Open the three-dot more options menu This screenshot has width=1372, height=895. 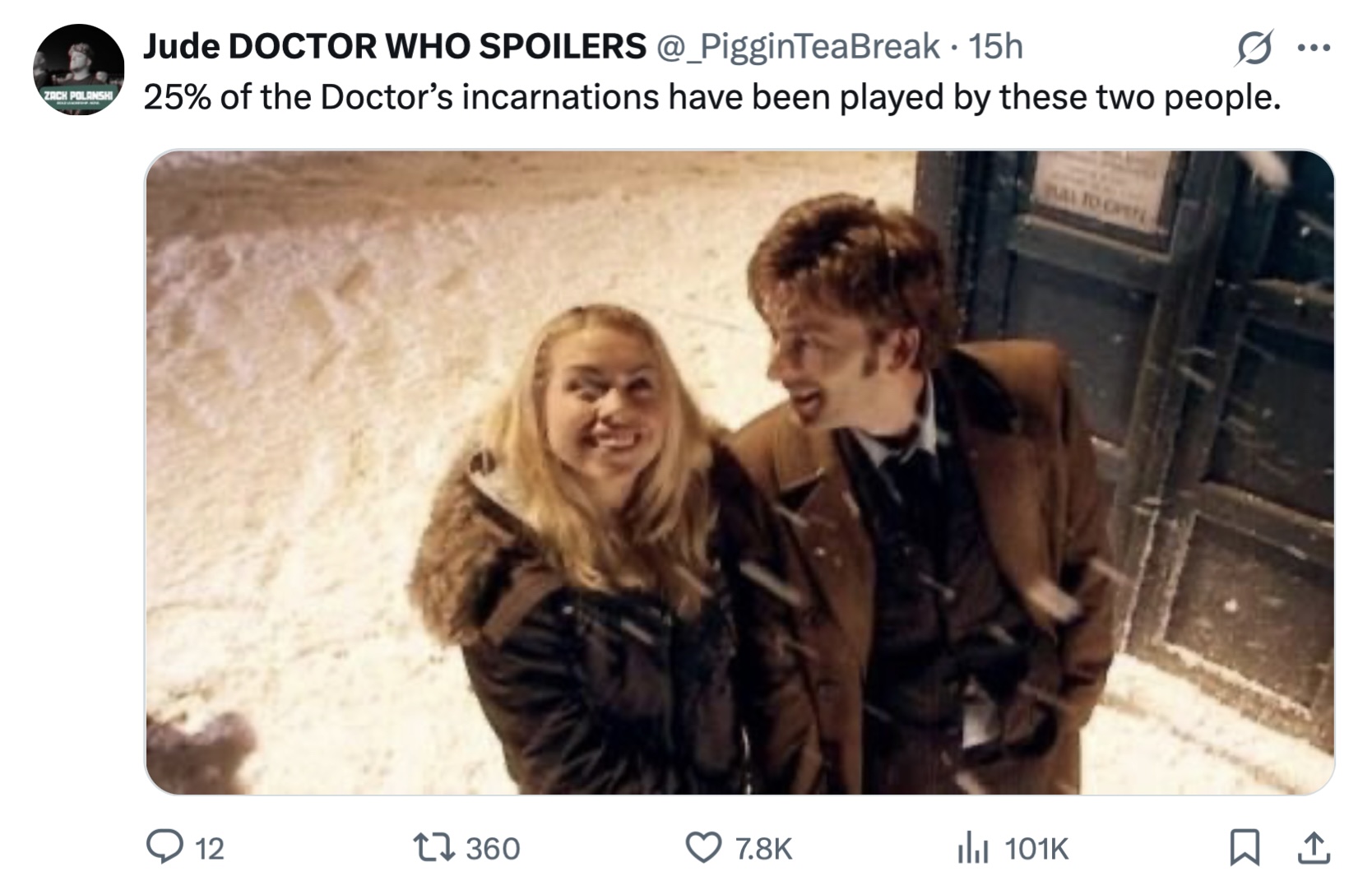coord(1314,48)
